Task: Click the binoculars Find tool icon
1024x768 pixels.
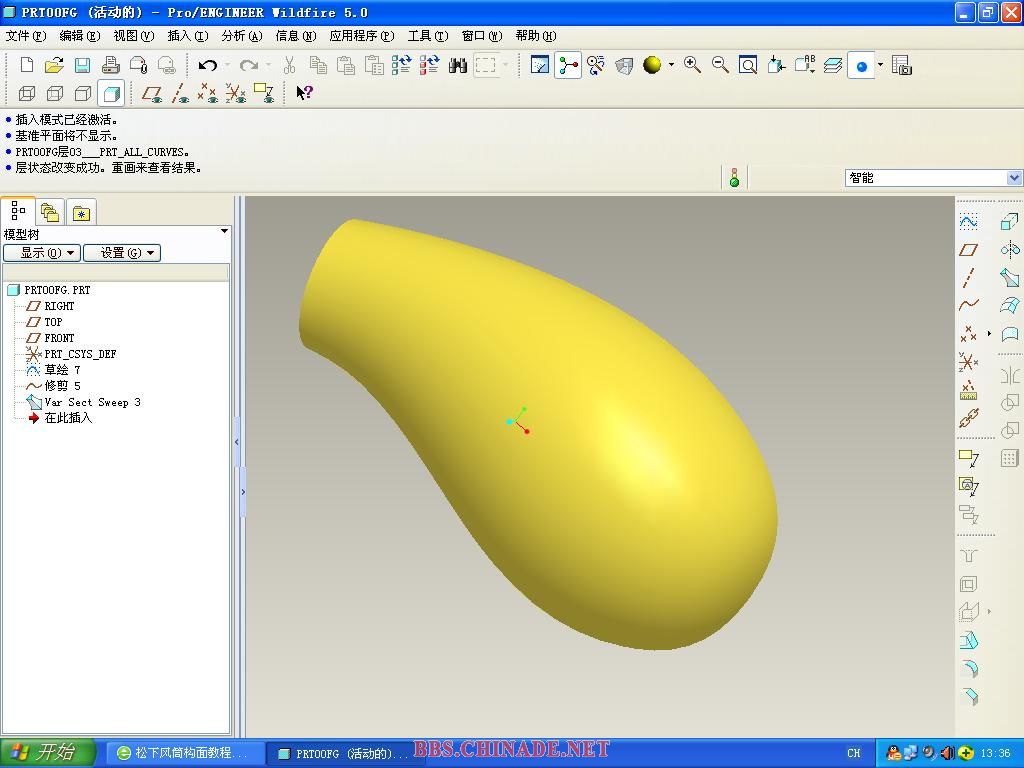Action: [x=458, y=66]
